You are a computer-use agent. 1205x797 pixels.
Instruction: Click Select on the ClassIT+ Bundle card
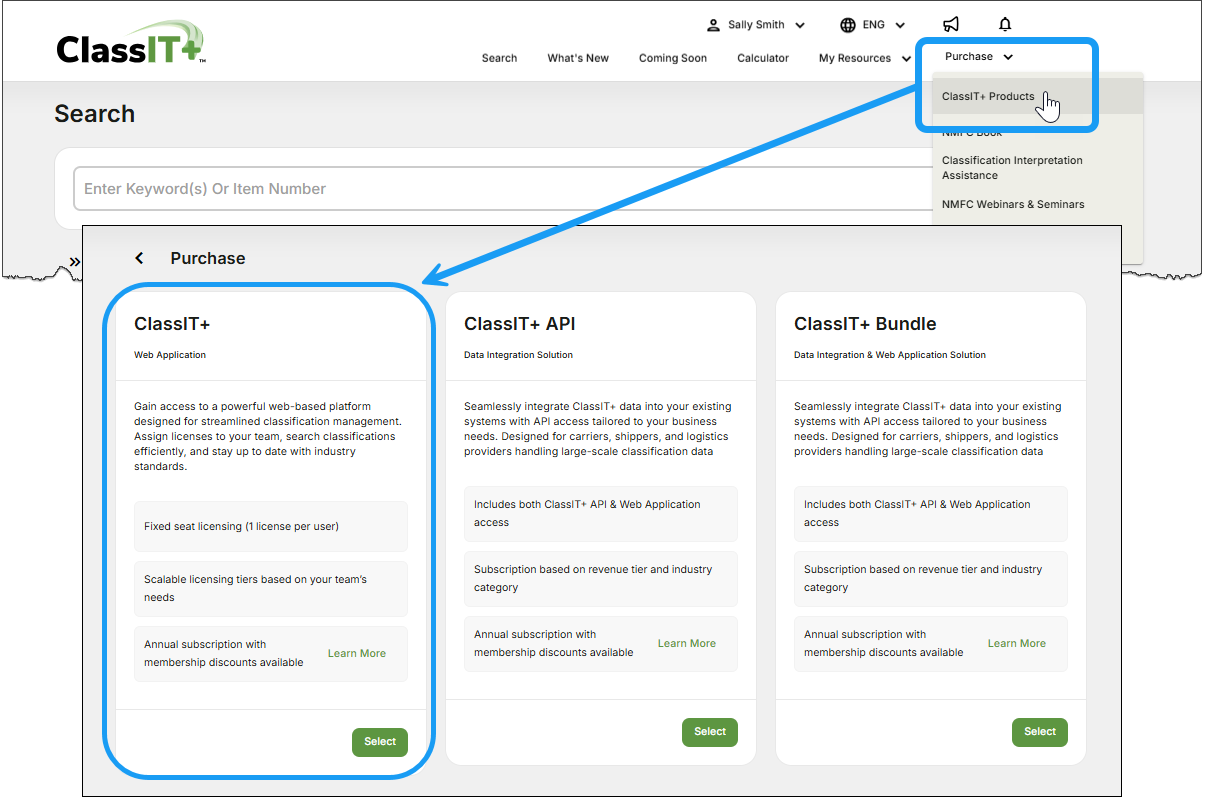point(1039,732)
